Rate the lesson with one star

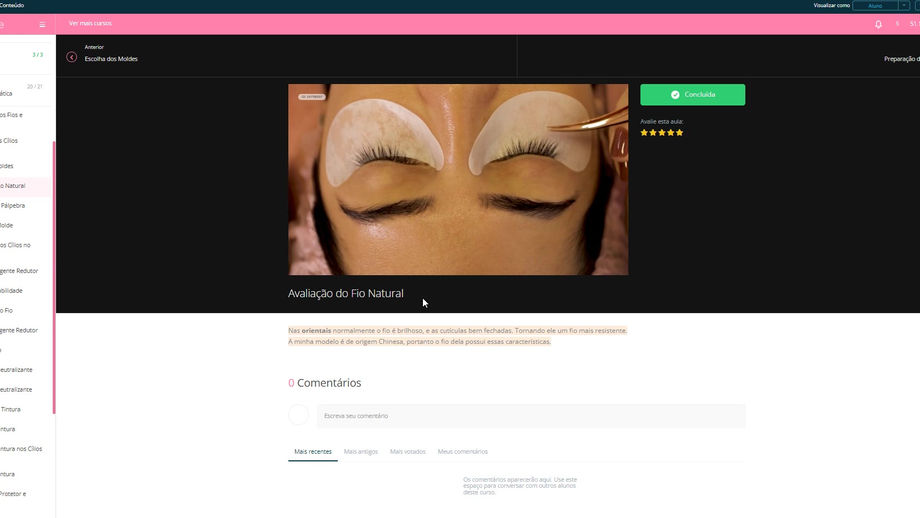(x=644, y=133)
